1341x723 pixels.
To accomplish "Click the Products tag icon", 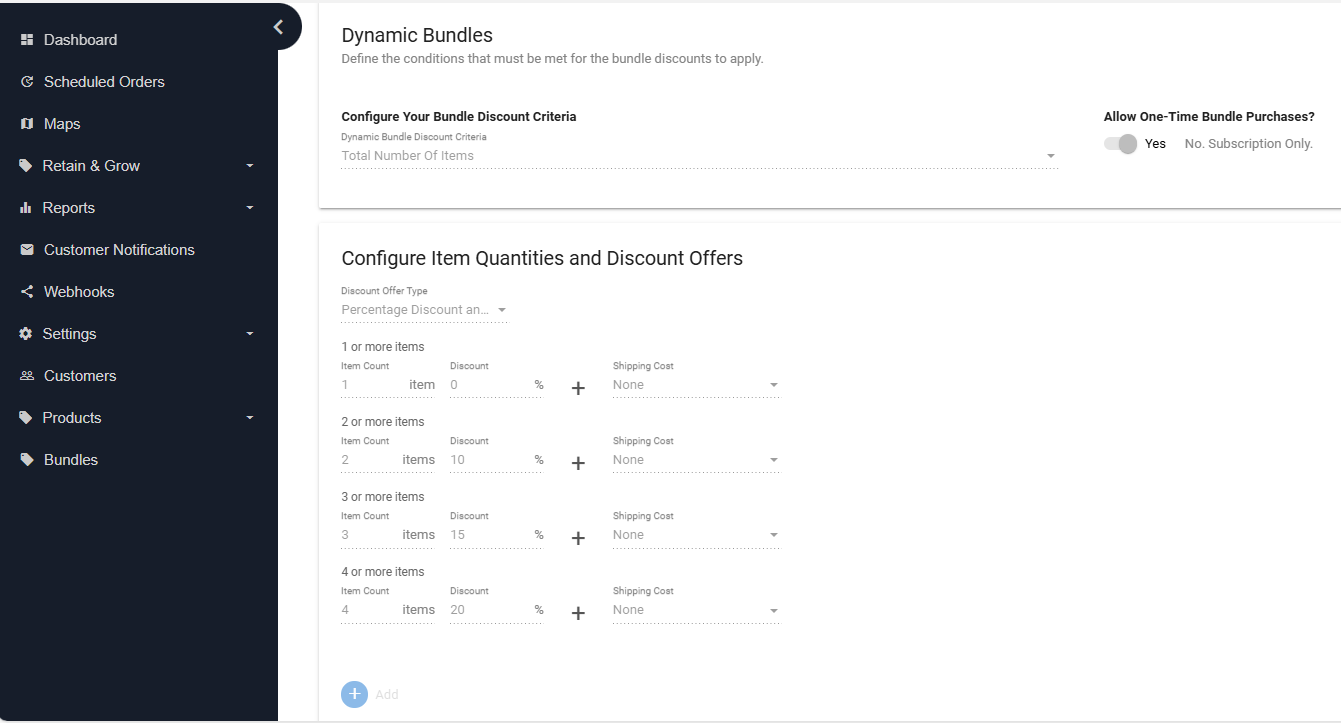I will 26,418.
